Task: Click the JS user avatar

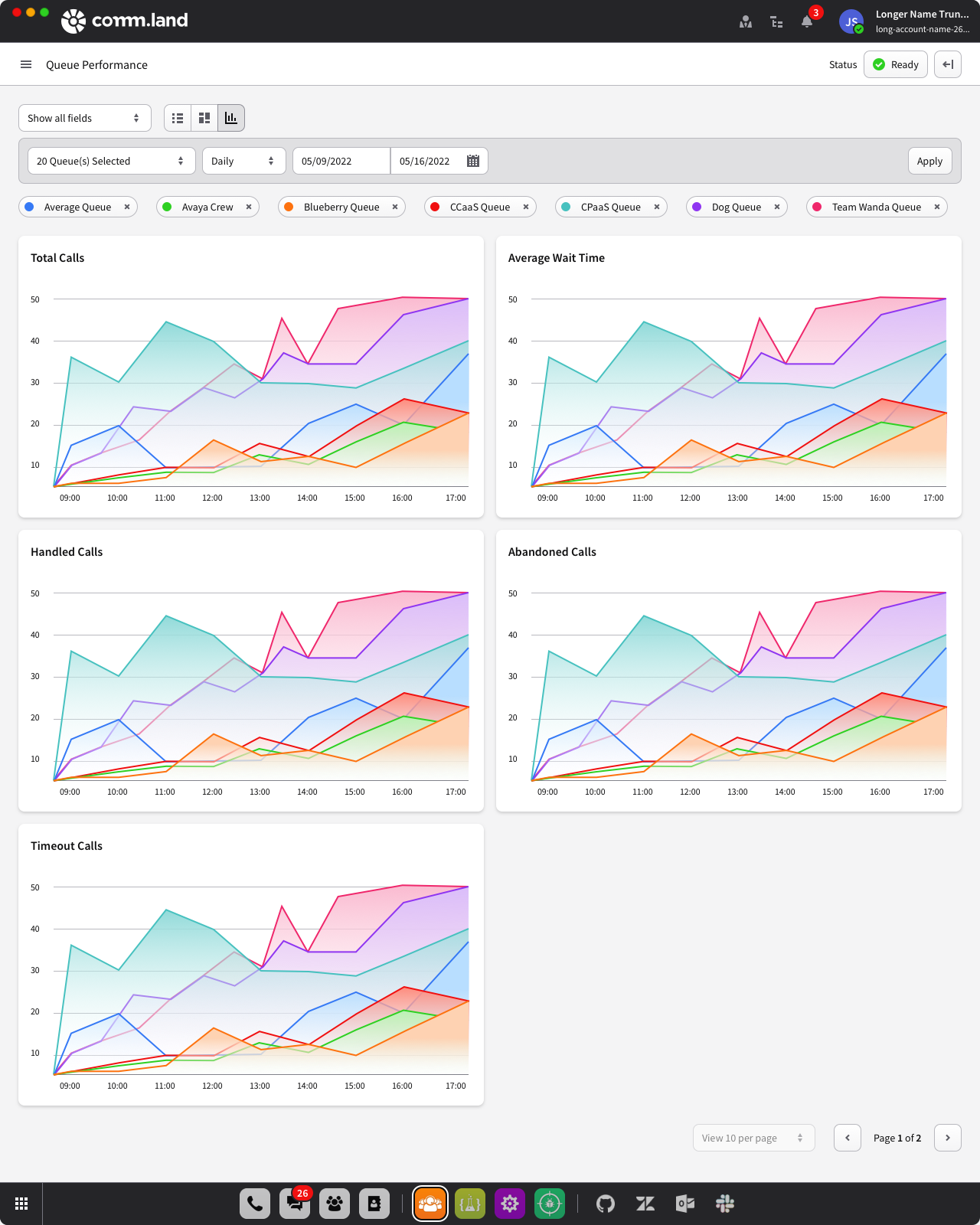Action: coord(851,21)
